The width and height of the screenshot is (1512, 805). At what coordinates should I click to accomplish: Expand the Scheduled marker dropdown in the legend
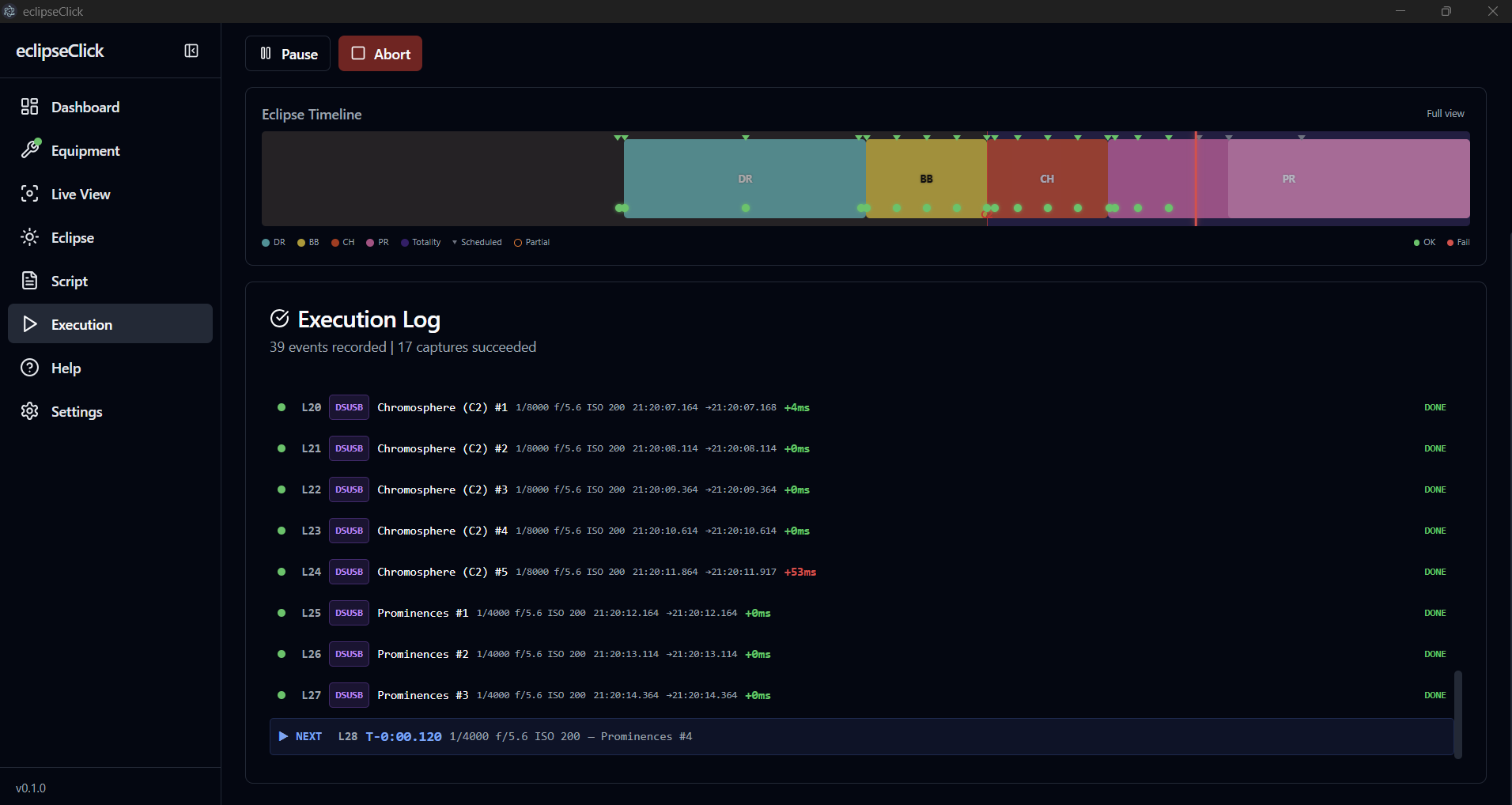(x=455, y=242)
